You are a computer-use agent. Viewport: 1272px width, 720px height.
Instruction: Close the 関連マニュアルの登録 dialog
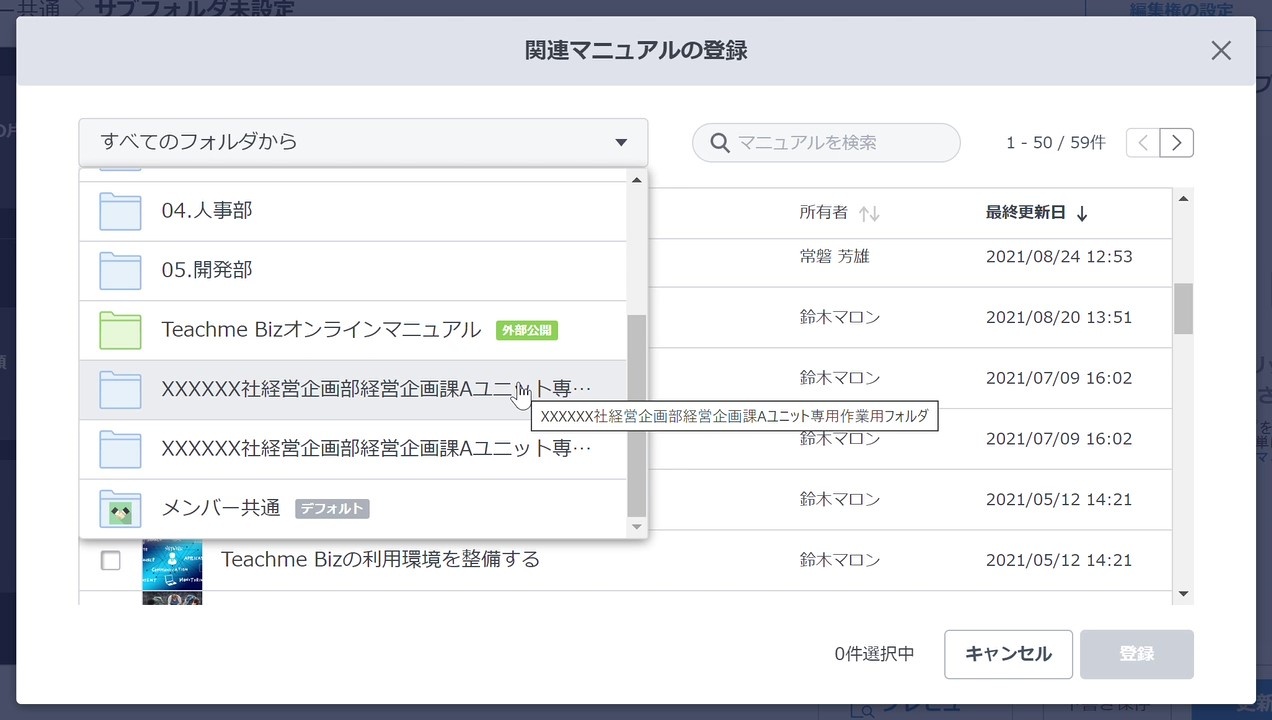coord(1221,51)
